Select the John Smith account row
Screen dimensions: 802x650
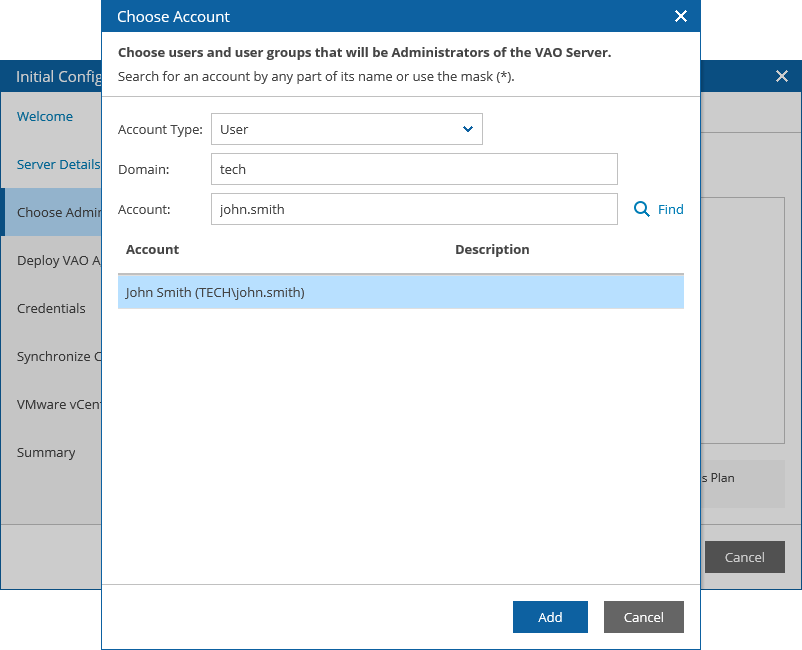coord(400,290)
